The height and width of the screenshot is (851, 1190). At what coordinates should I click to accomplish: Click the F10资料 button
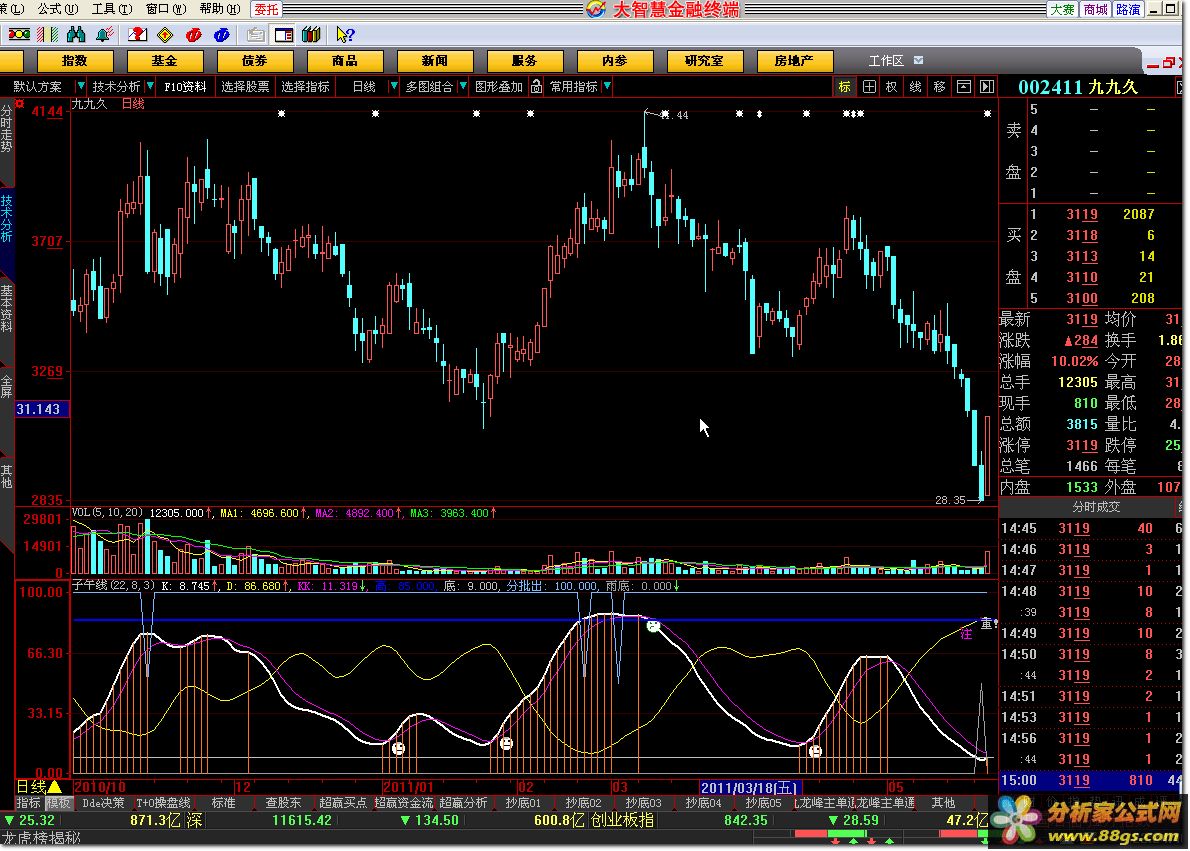pos(185,87)
